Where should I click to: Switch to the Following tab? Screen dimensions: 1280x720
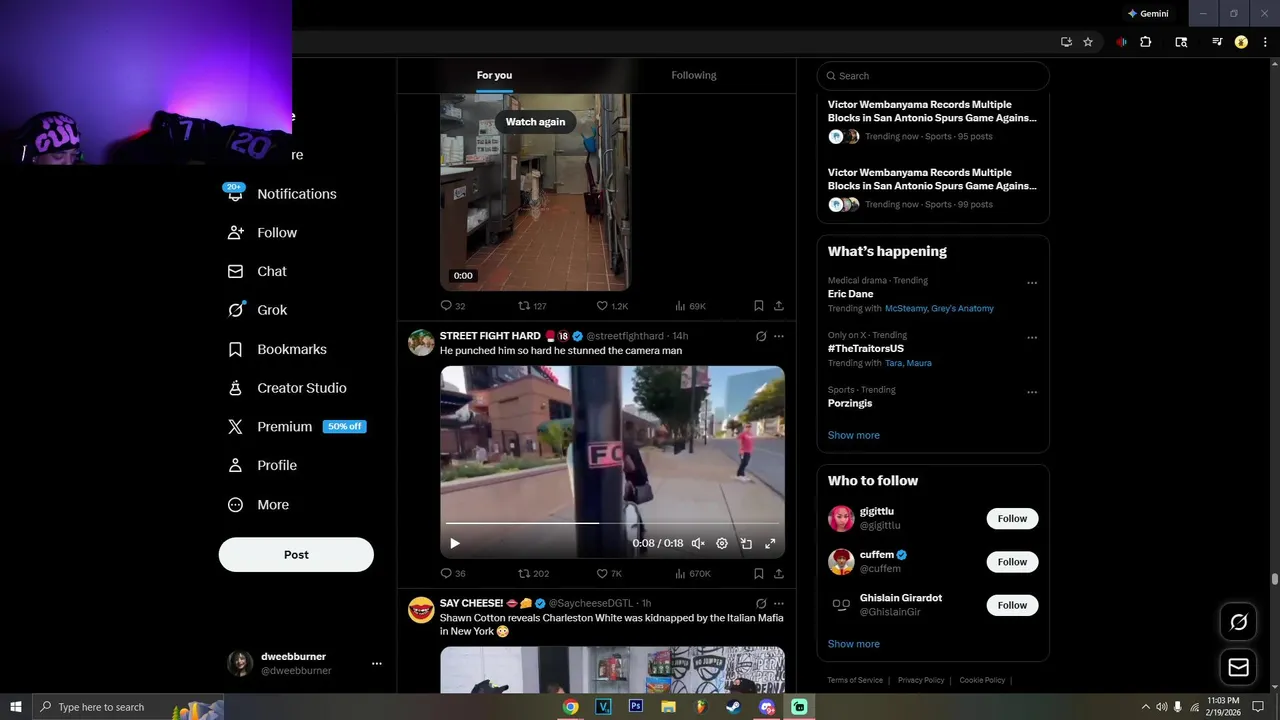694,75
